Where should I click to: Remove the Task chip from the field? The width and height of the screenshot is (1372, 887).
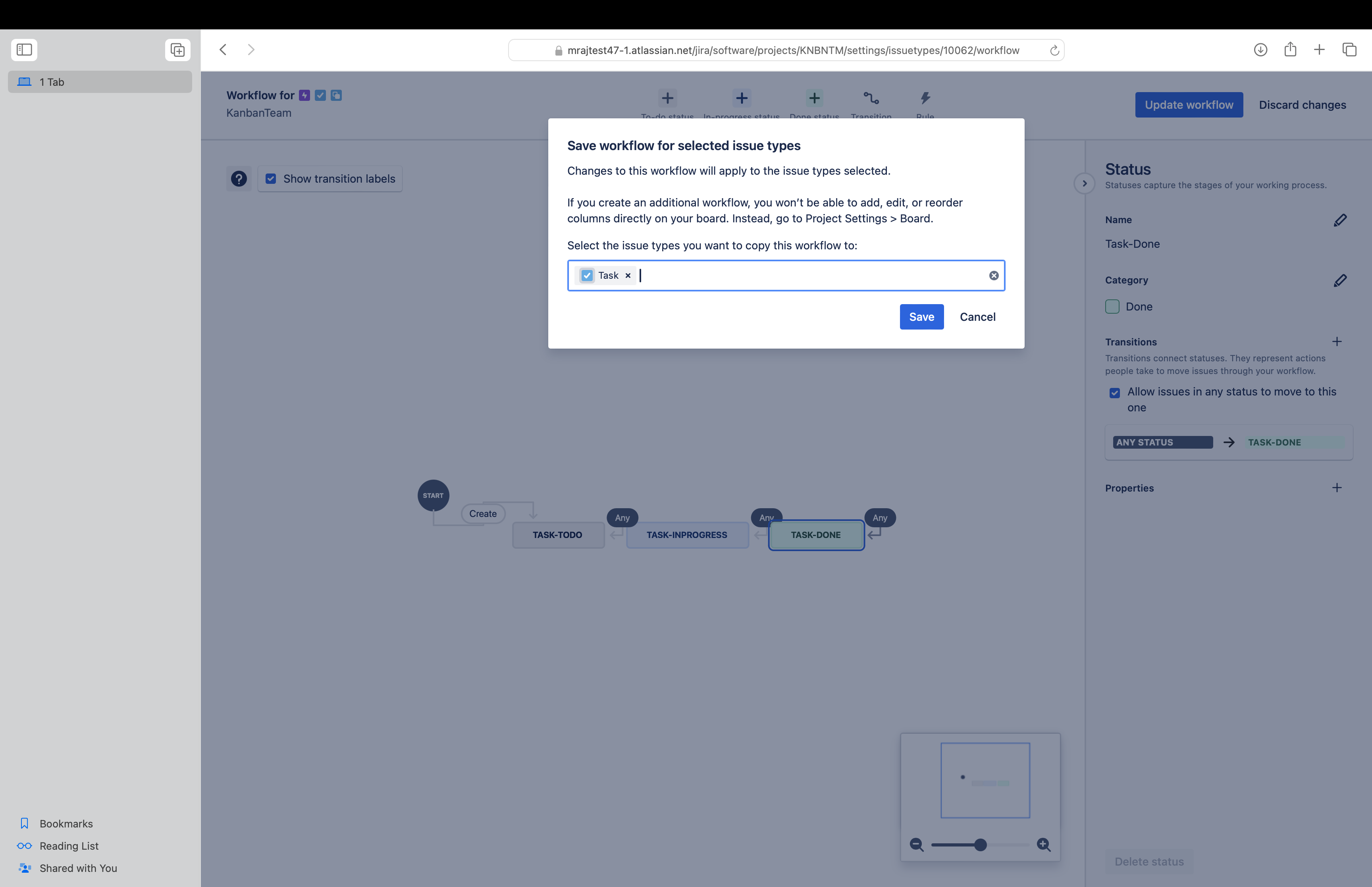(628, 275)
